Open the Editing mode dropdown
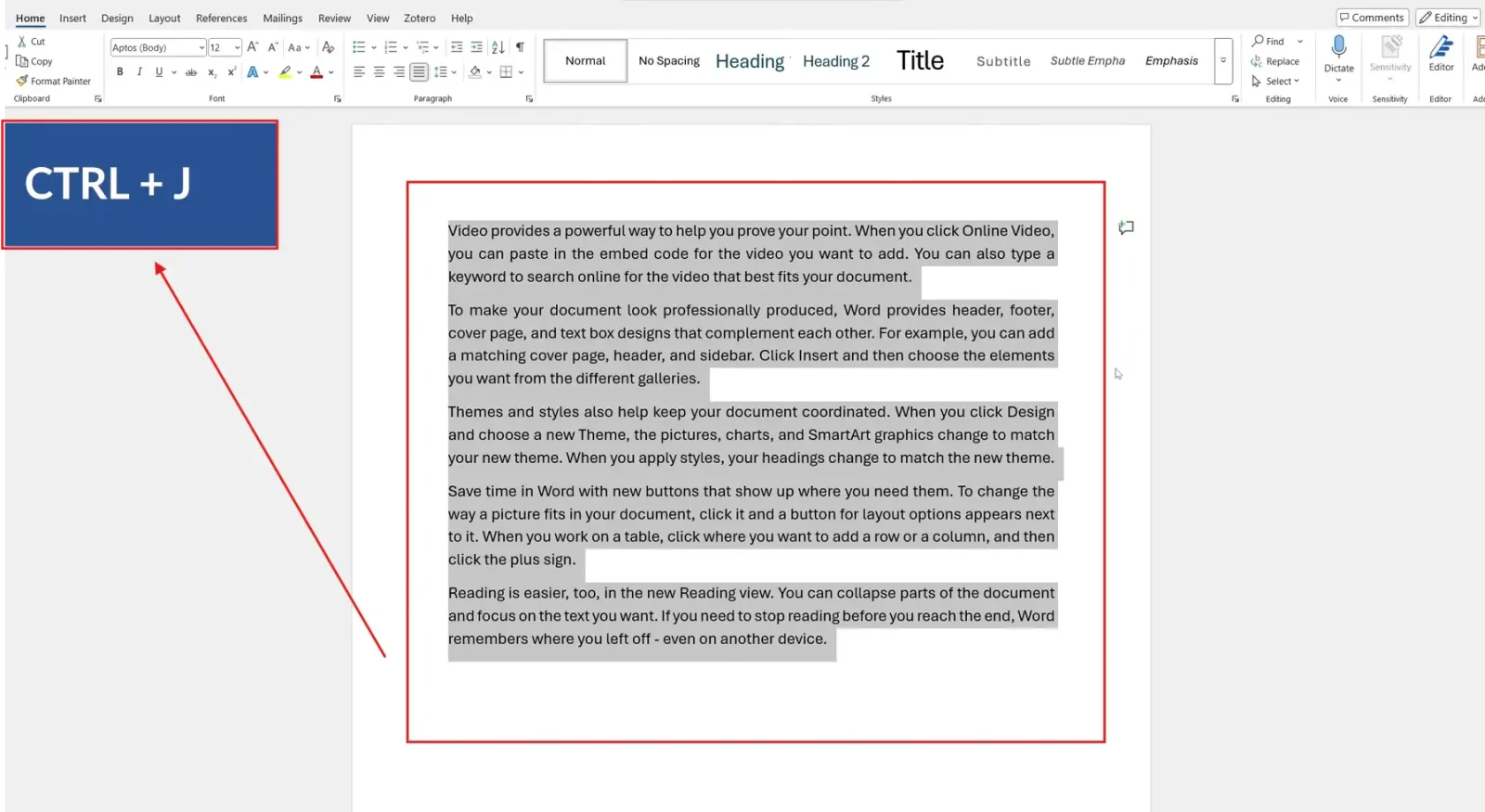This screenshot has width=1485, height=812. 1449,18
